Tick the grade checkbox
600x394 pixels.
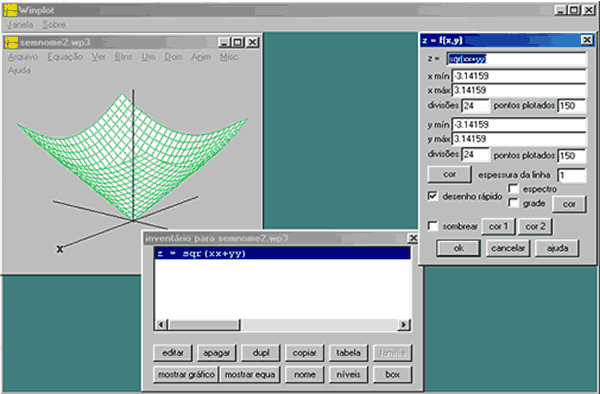tap(513, 203)
